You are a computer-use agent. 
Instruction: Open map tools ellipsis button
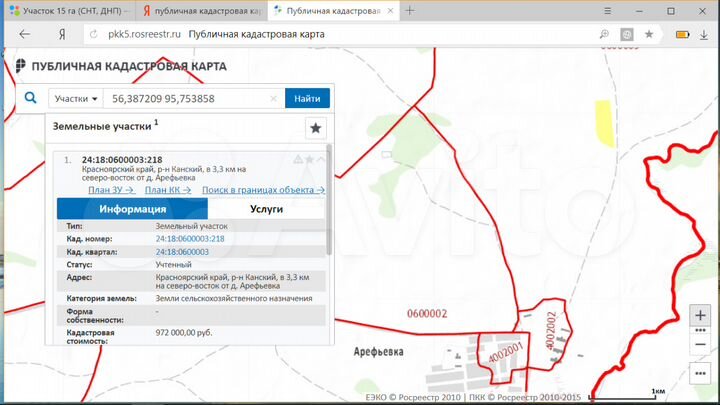pyautogui.click(x=700, y=373)
